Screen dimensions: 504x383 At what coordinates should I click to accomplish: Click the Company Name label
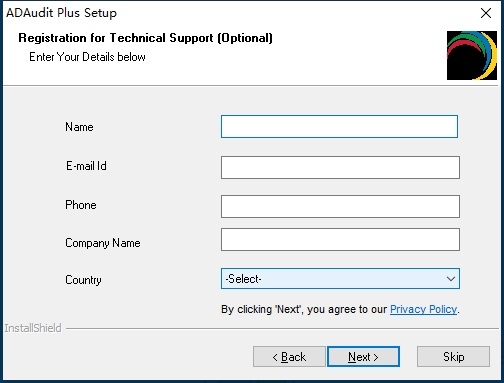pos(103,243)
